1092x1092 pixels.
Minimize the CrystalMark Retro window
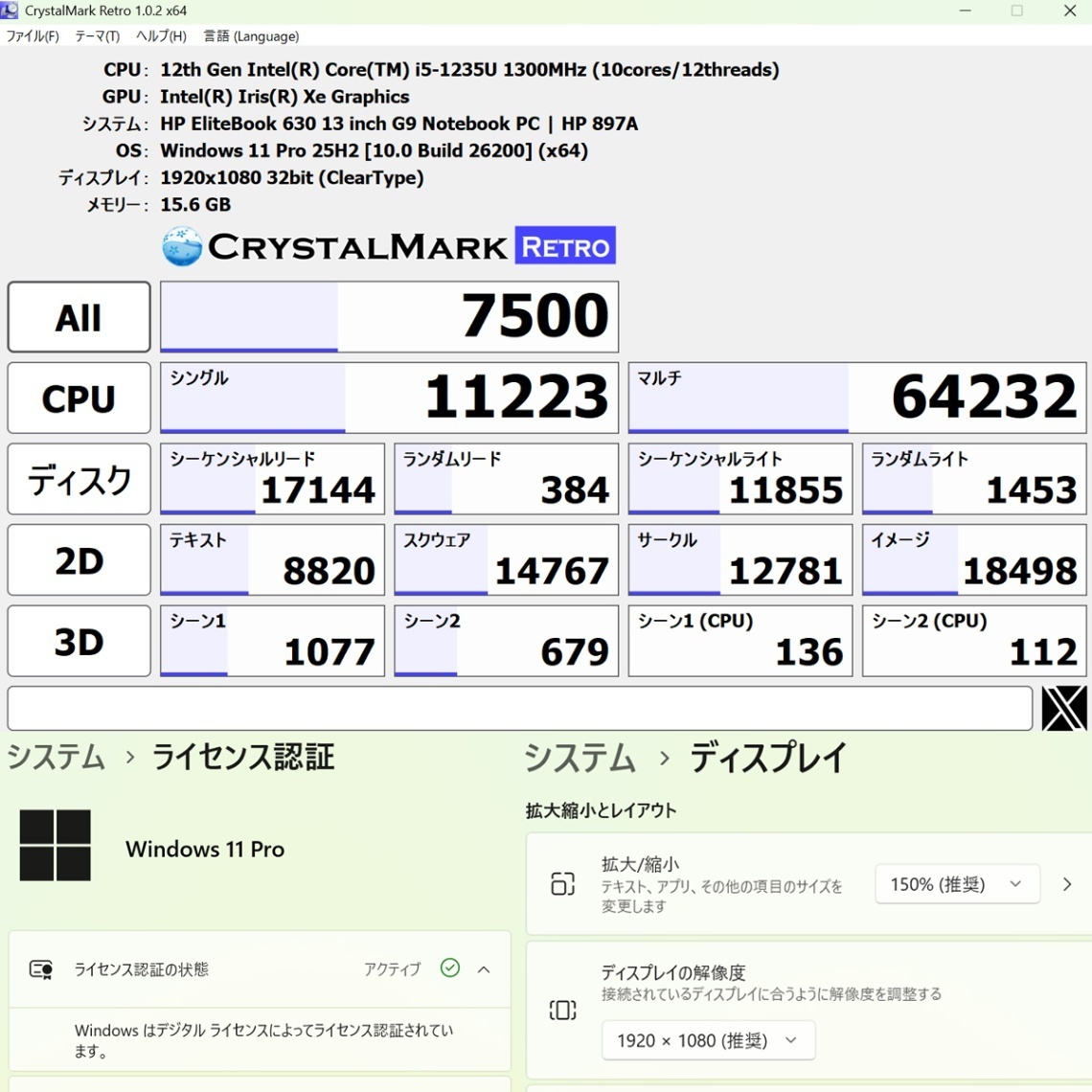[965, 11]
